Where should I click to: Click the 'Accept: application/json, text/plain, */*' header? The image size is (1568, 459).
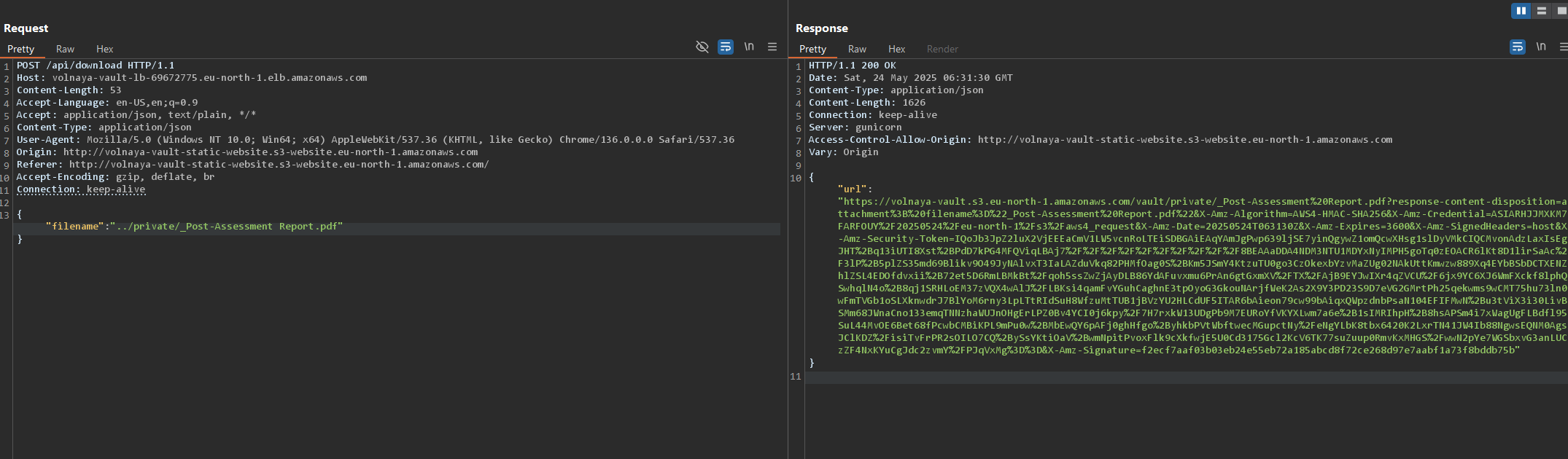(x=136, y=115)
